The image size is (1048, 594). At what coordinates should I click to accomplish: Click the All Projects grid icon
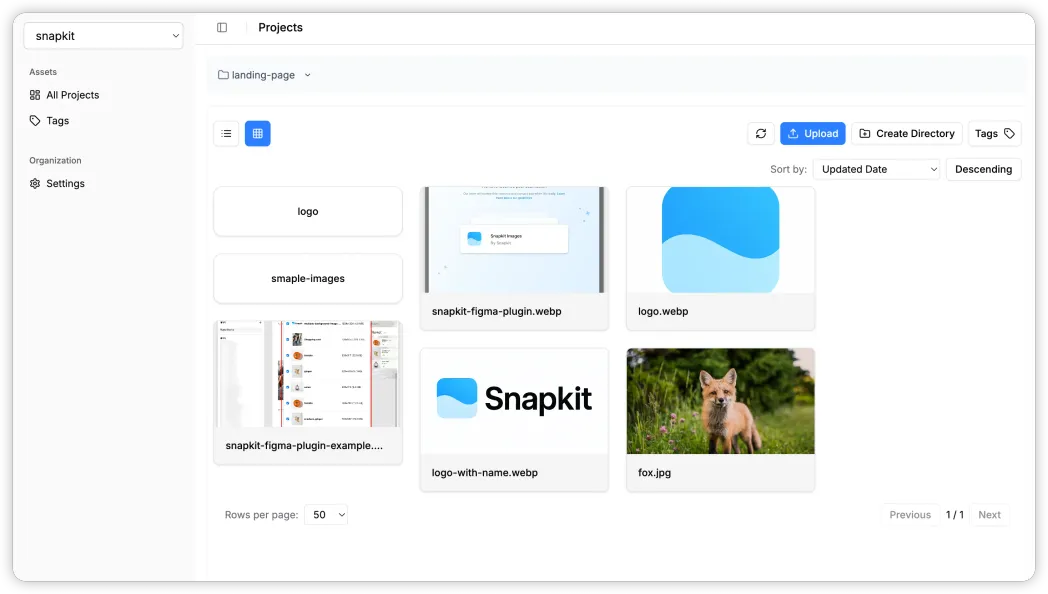point(35,95)
